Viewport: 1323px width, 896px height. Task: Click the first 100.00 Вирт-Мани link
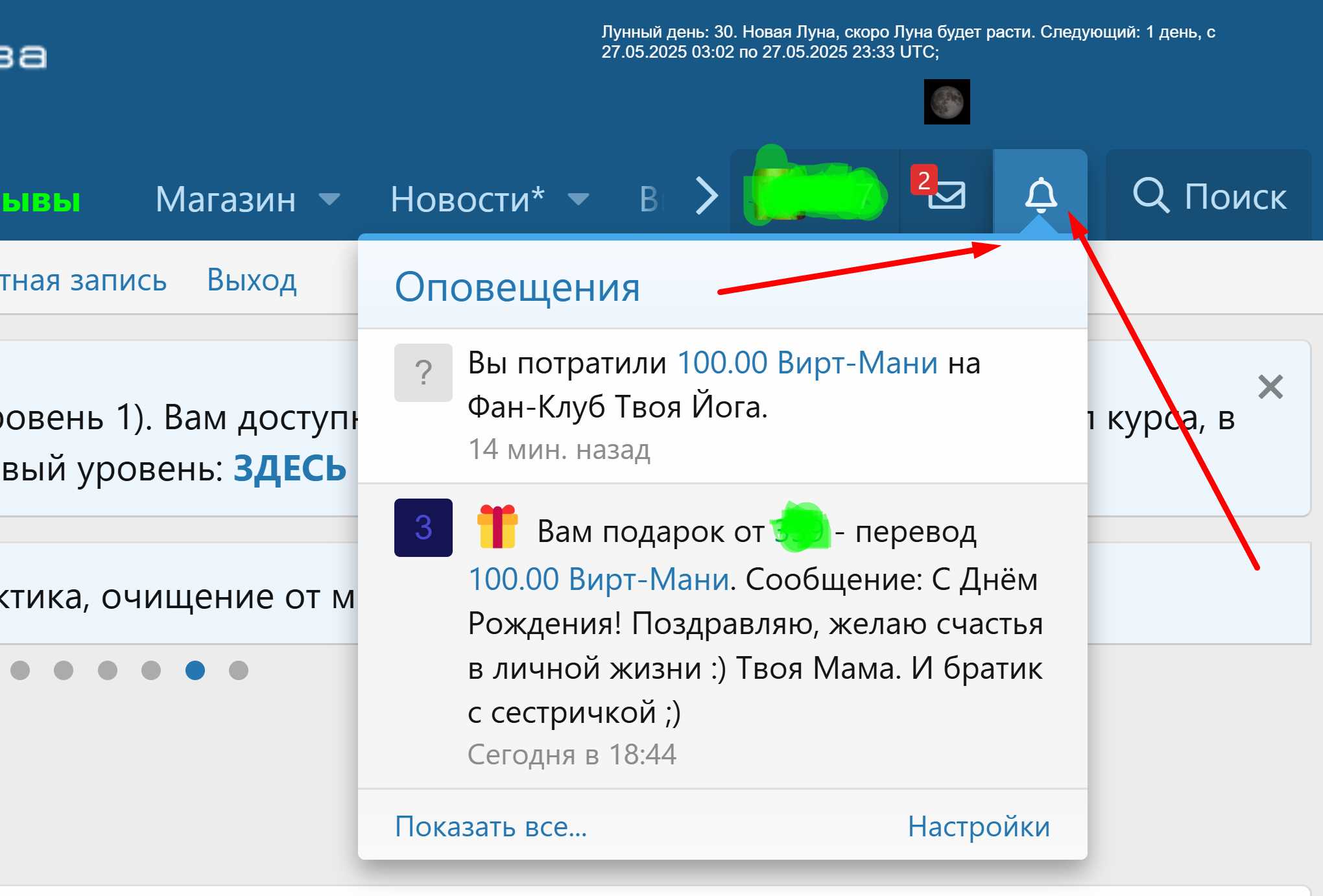click(x=807, y=362)
